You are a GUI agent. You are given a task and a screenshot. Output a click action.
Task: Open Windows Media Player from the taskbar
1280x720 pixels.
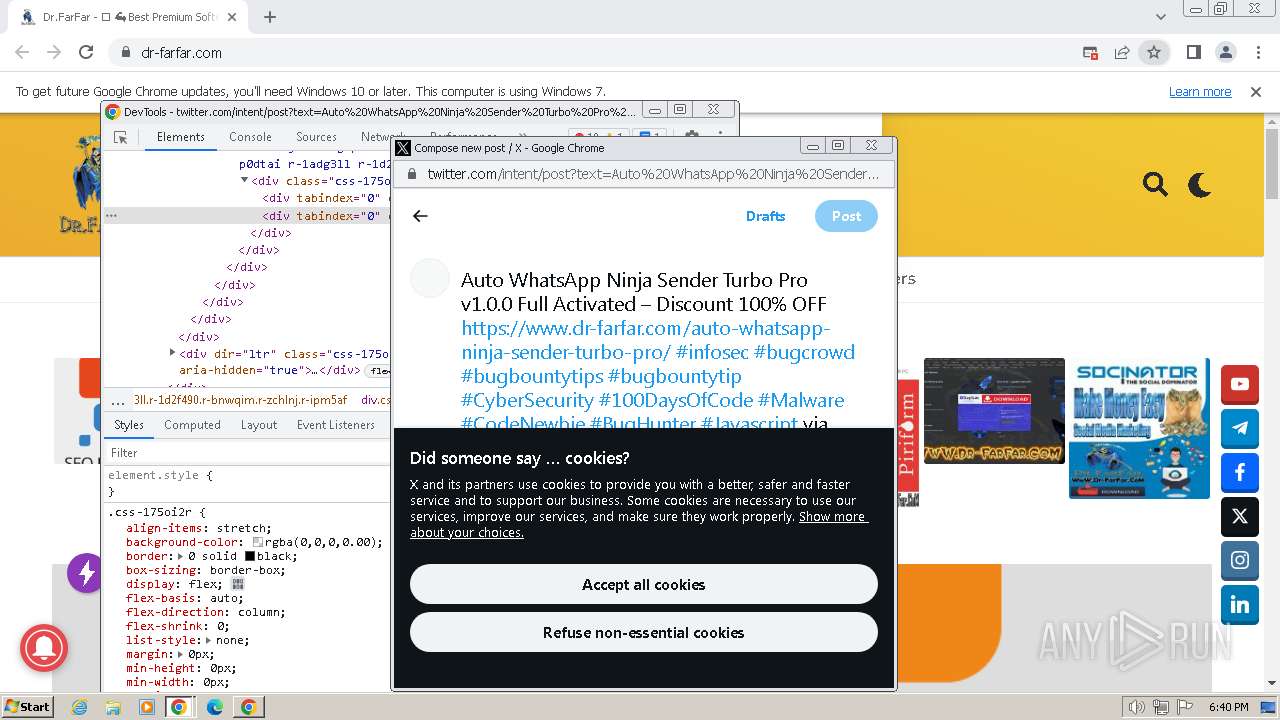click(x=147, y=707)
